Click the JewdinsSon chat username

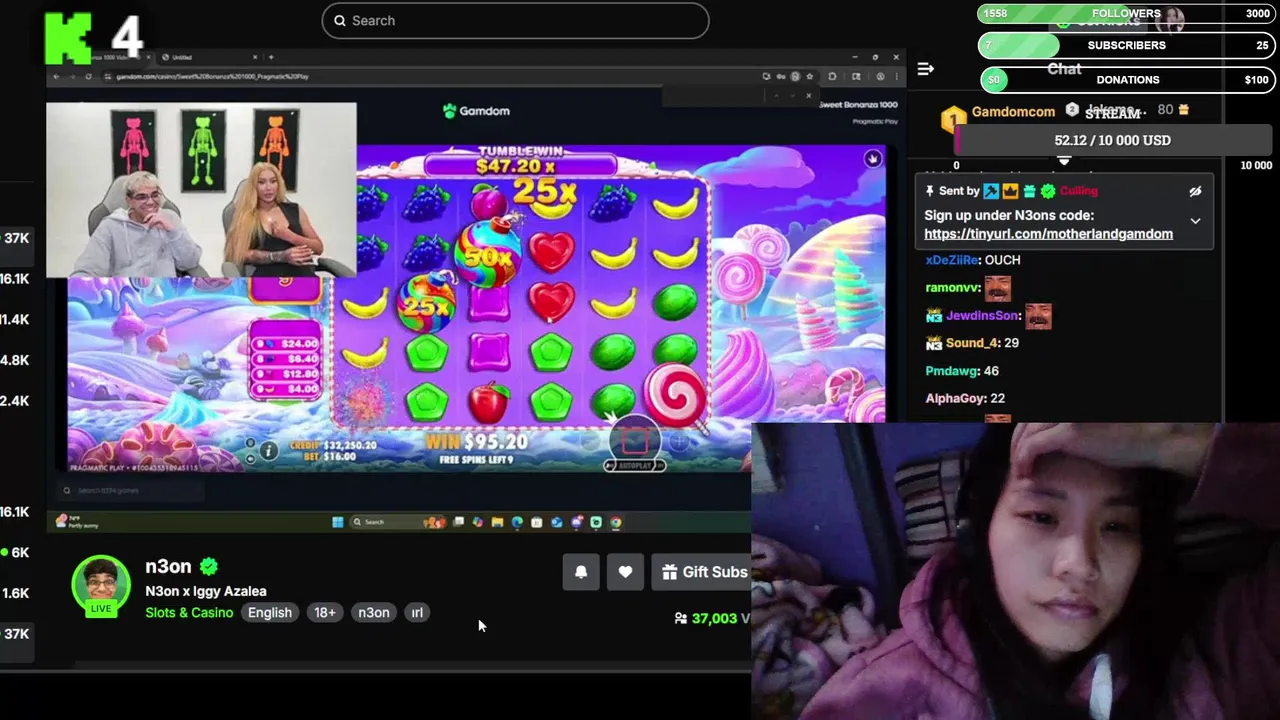[983, 316]
